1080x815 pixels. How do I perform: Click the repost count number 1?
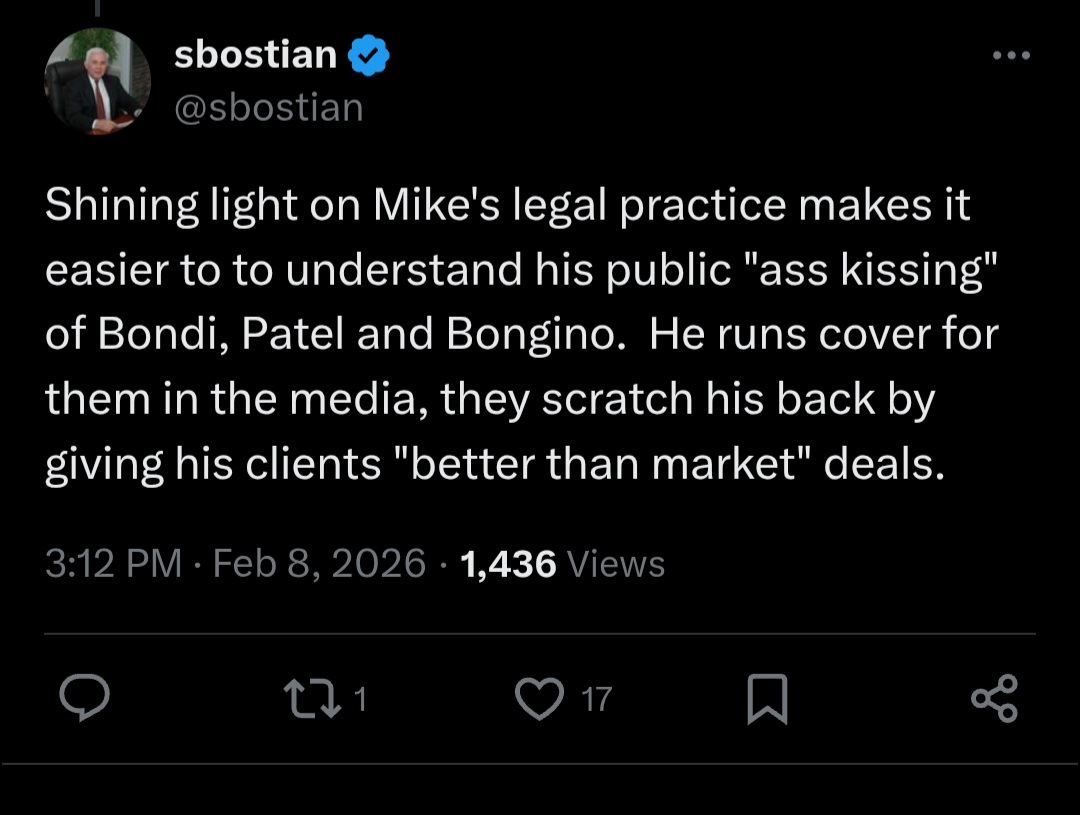point(360,698)
